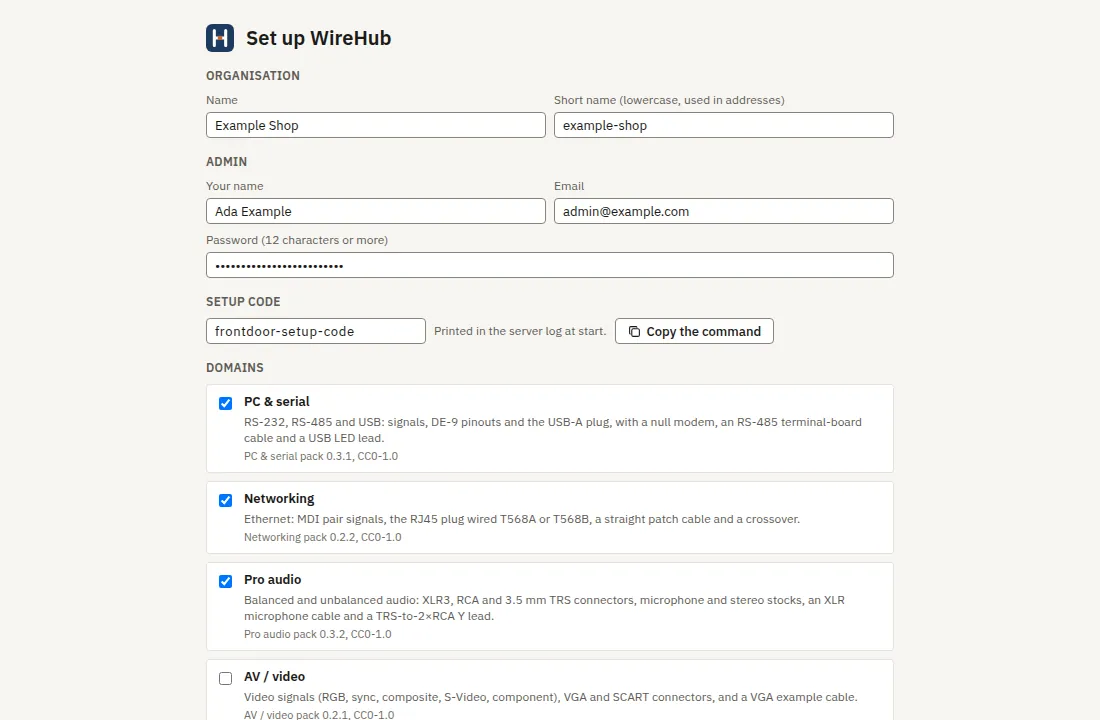The height and width of the screenshot is (720, 1100).
Task: Uncheck the Networking domain checkbox
Action: click(225, 500)
